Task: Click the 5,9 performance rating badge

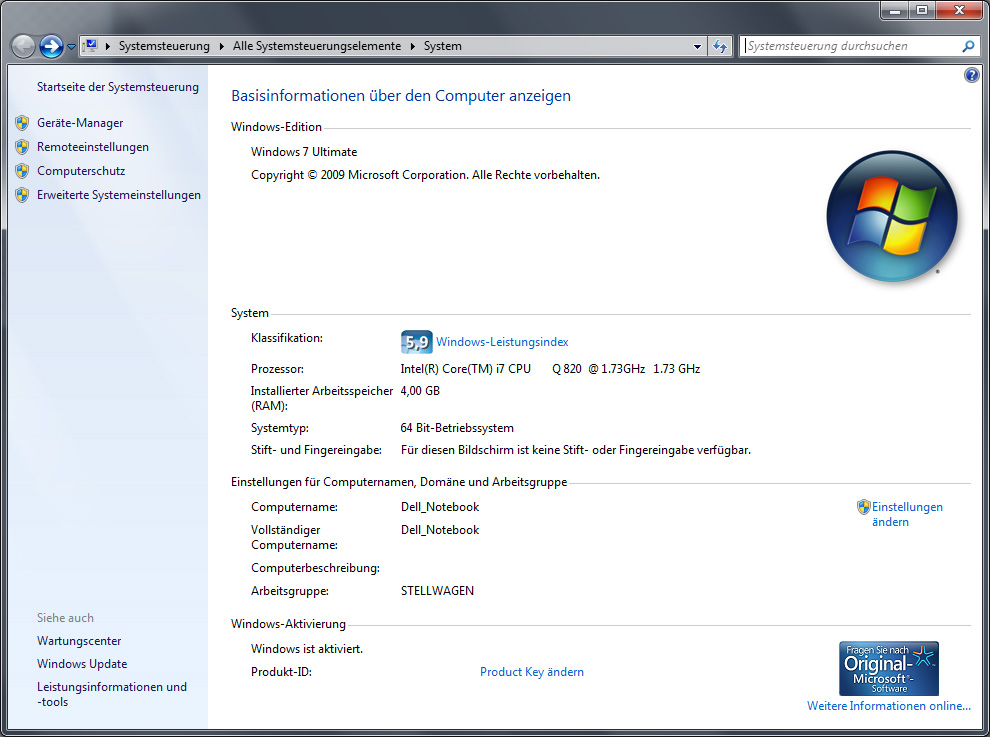Action: [417, 342]
